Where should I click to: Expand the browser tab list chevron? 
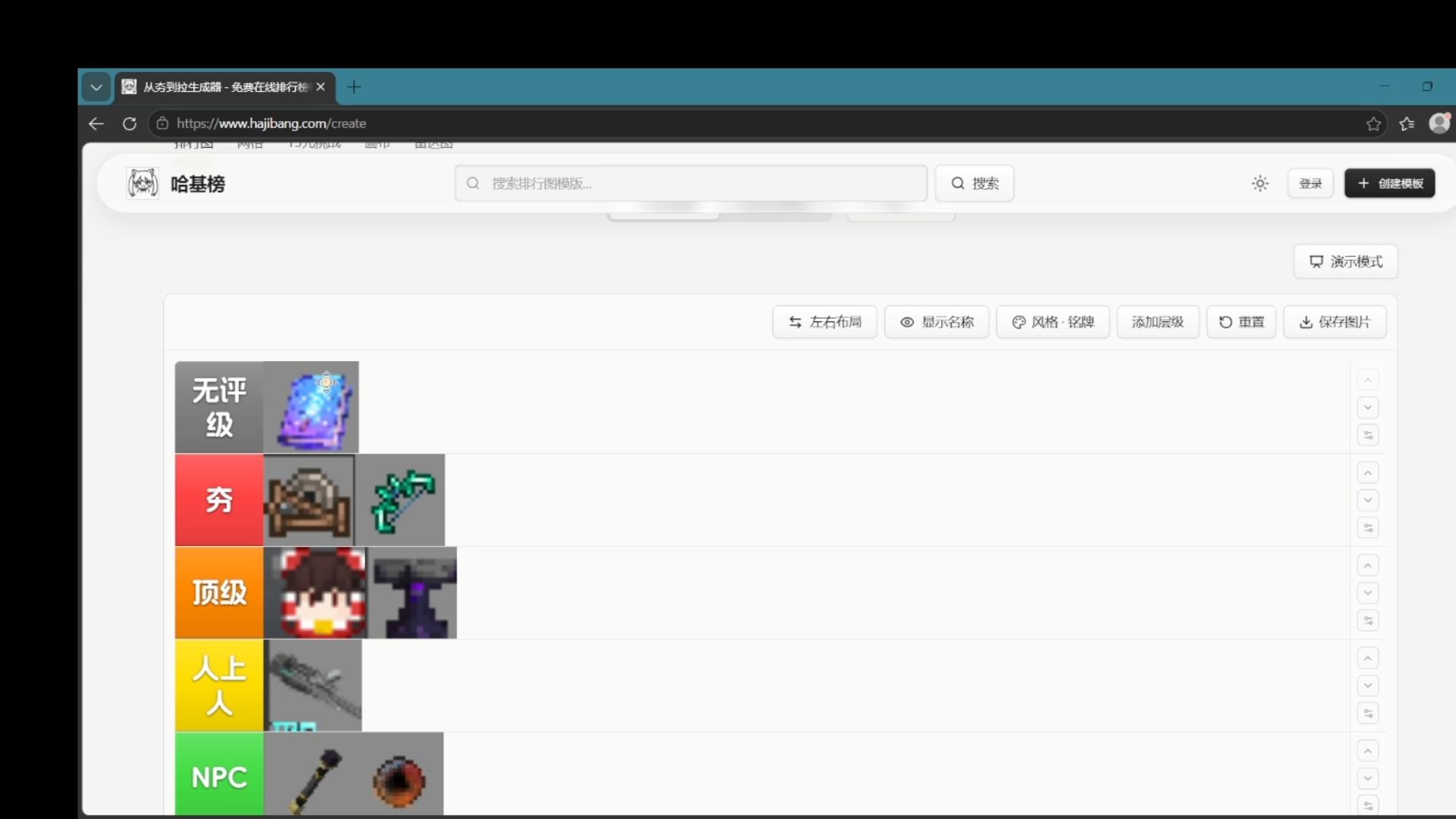(x=96, y=87)
